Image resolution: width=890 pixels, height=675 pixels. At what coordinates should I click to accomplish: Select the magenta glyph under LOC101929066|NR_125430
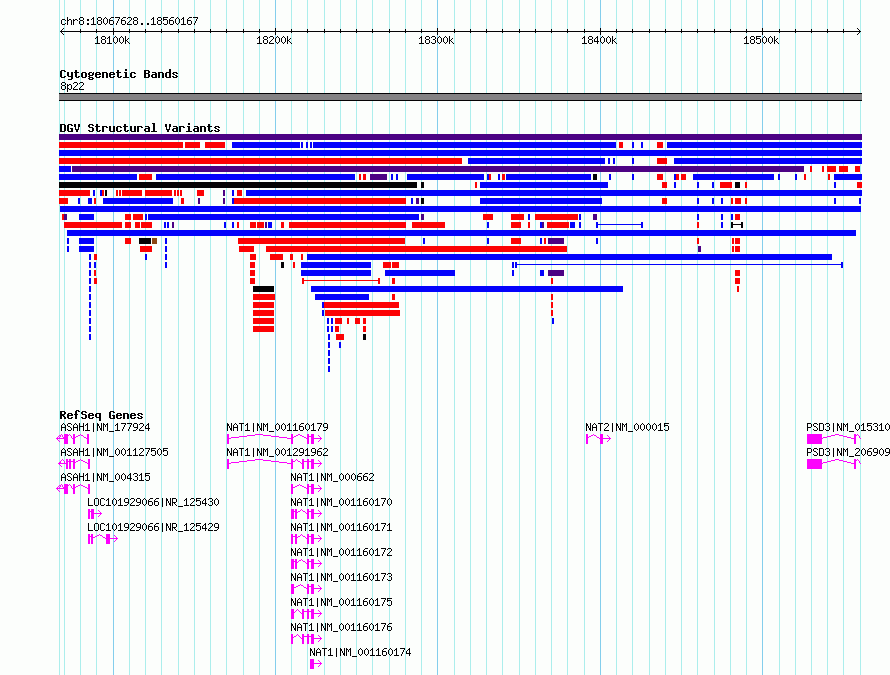[95, 514]
